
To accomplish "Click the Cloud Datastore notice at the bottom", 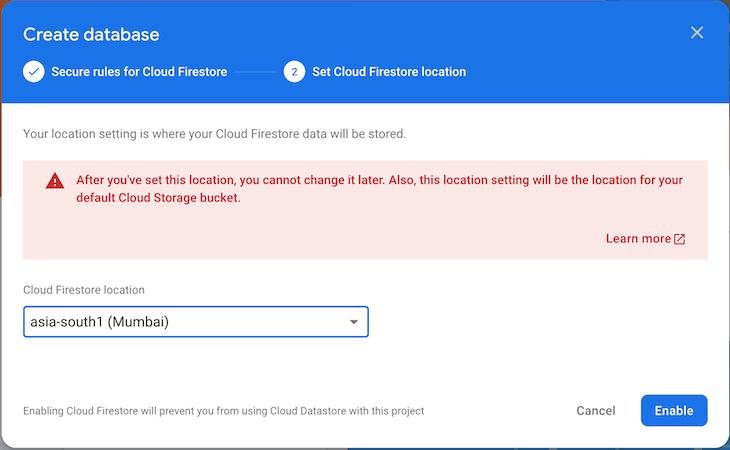I will click(223, 411).
